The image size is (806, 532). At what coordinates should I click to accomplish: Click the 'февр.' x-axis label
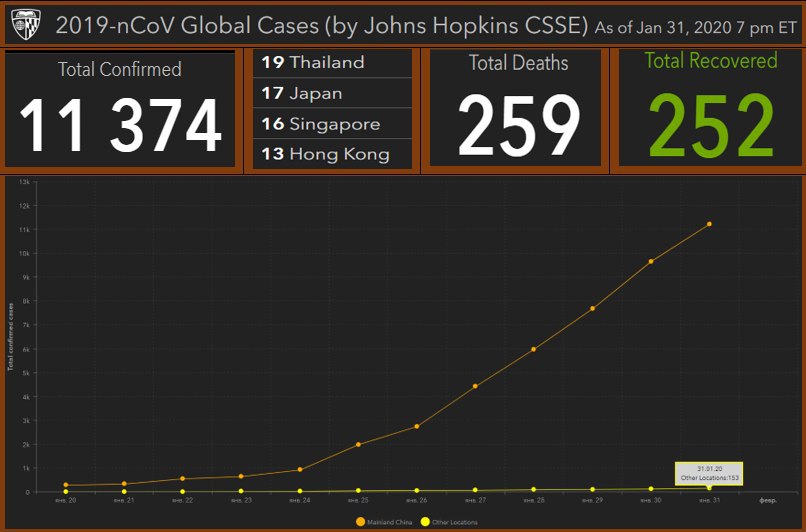coord(768,501)
